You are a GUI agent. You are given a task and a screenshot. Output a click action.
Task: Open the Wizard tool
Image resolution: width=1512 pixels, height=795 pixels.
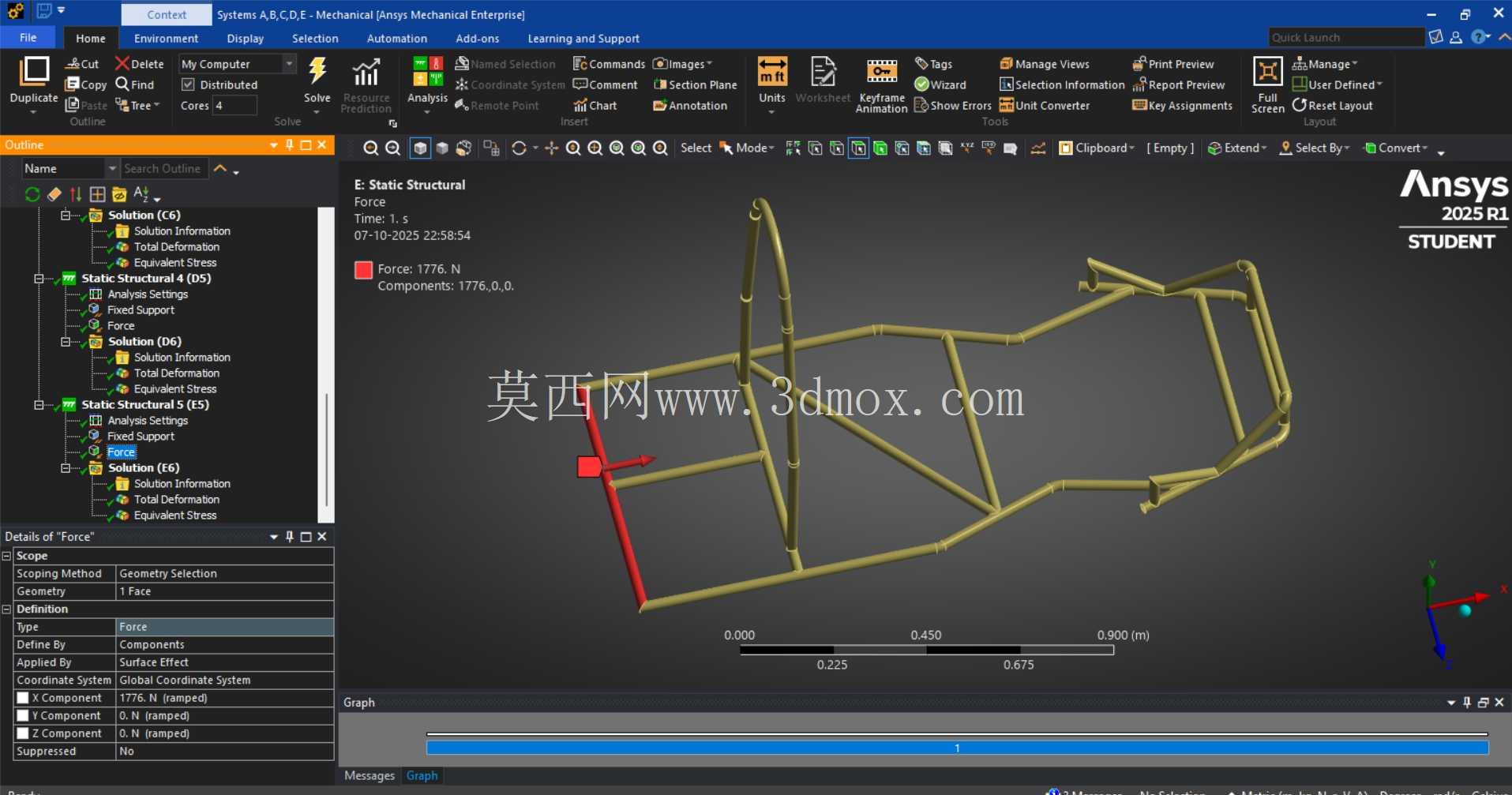[x=940, y=84]
